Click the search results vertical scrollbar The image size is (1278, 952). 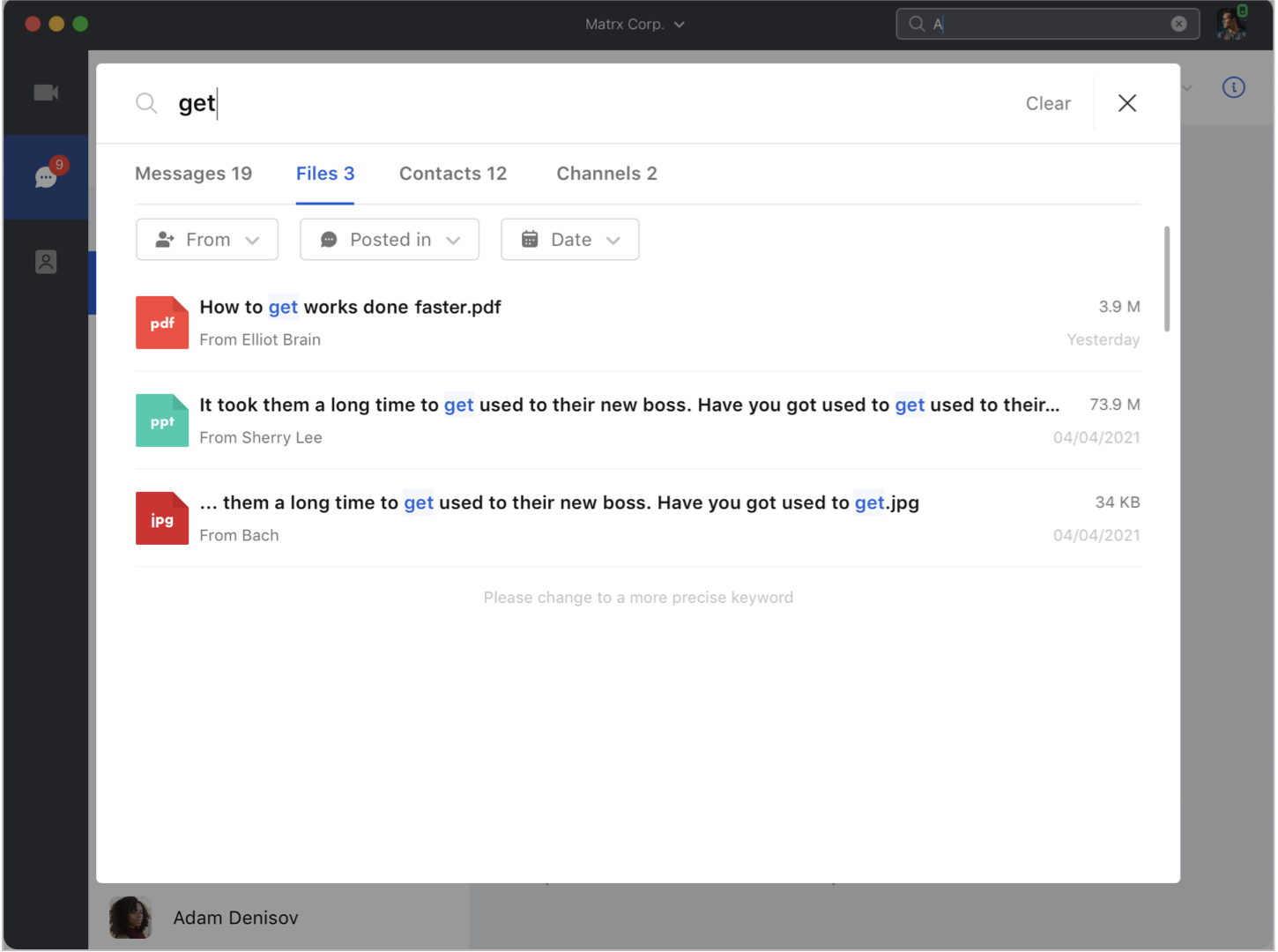pos(1167,279)
